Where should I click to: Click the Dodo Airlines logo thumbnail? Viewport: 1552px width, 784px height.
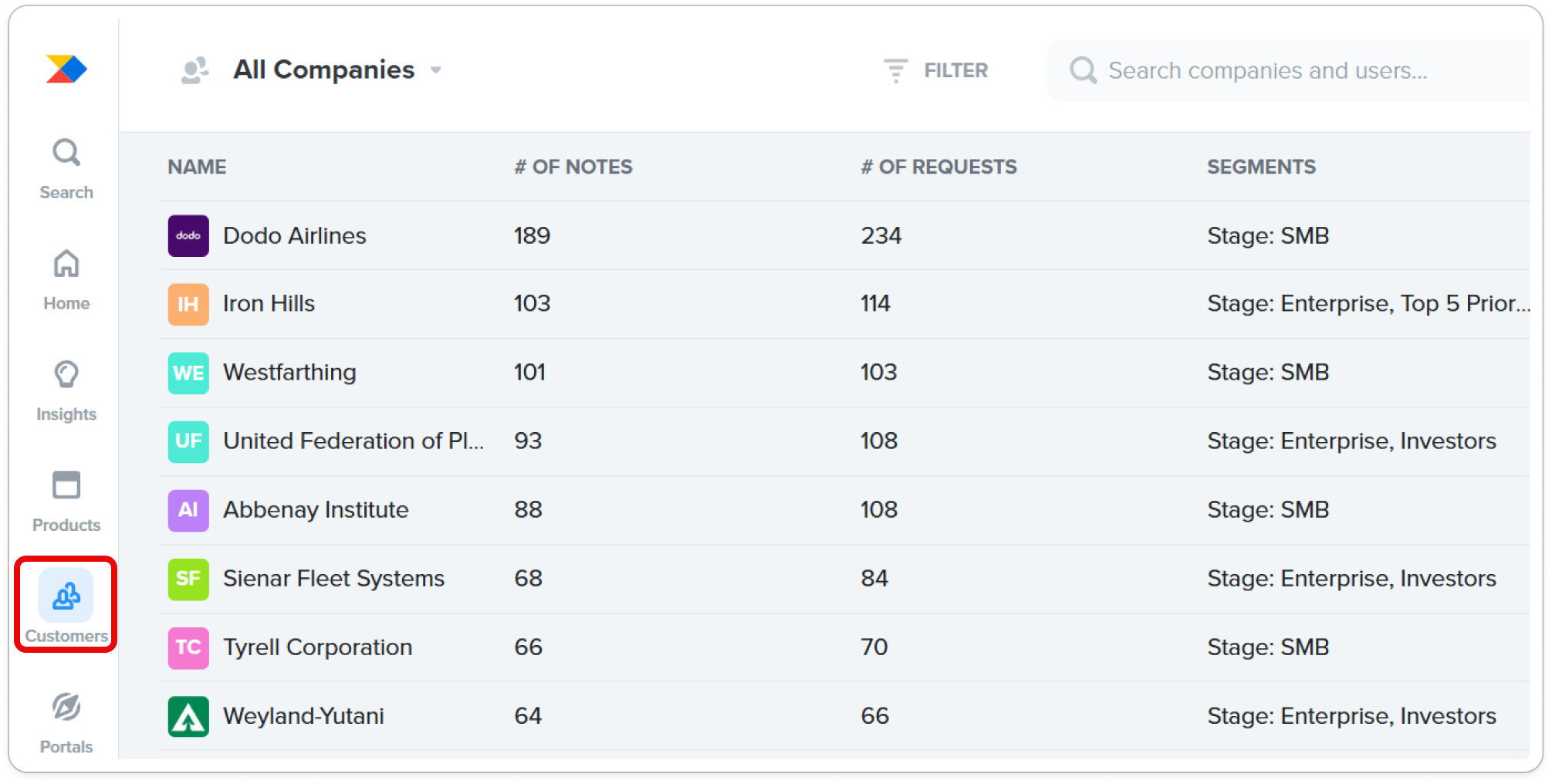click(188, 235)
